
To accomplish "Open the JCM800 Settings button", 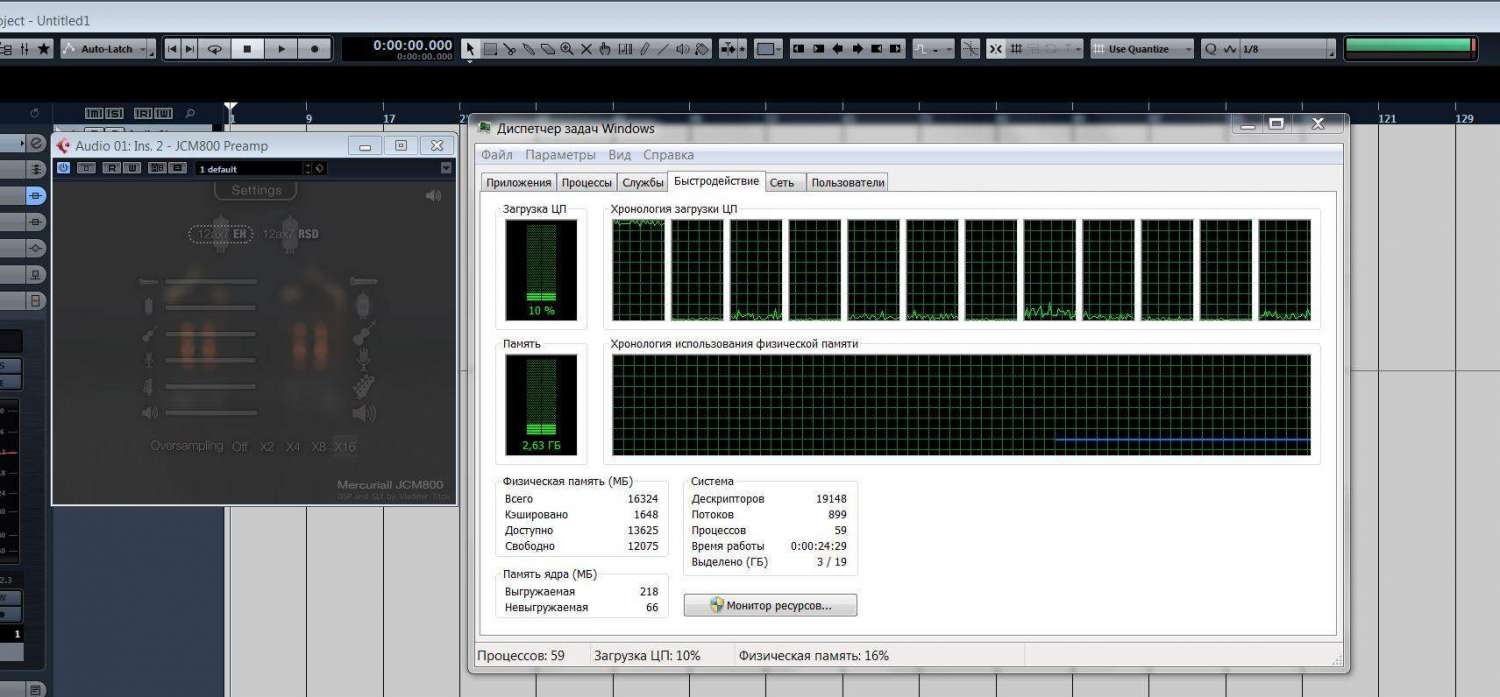I will (256, 190).
